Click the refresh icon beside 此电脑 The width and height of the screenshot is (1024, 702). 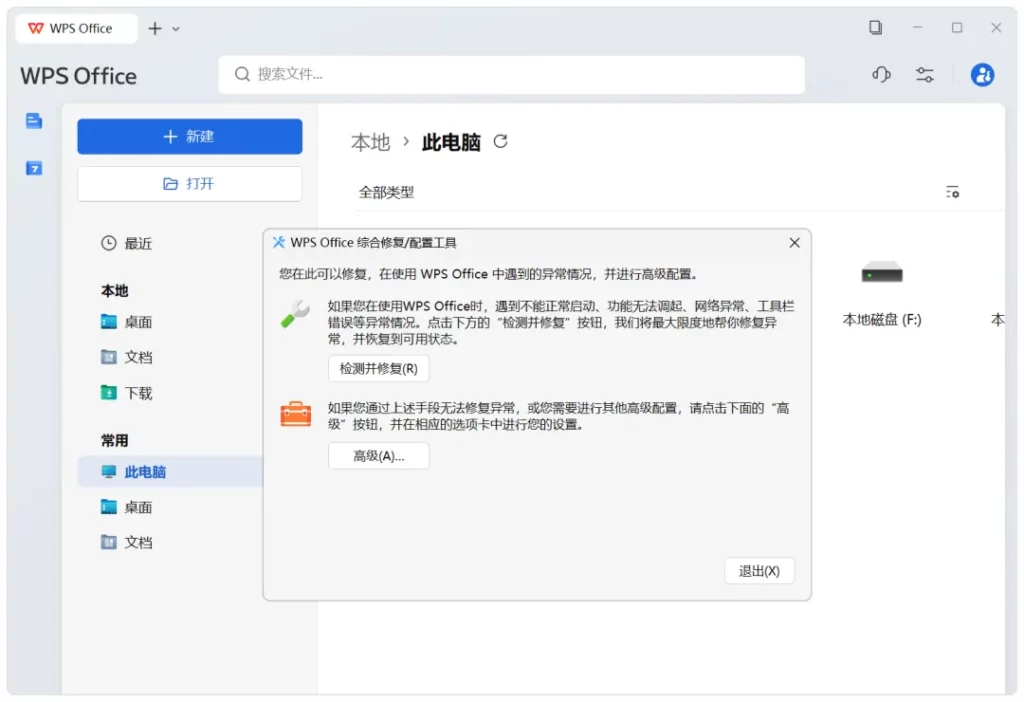tap(500, 142)
